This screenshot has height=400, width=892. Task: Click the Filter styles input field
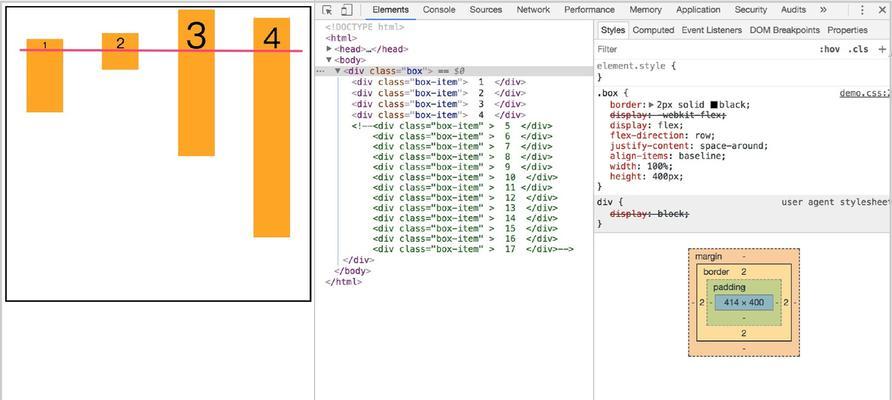[x=705, y=49]
